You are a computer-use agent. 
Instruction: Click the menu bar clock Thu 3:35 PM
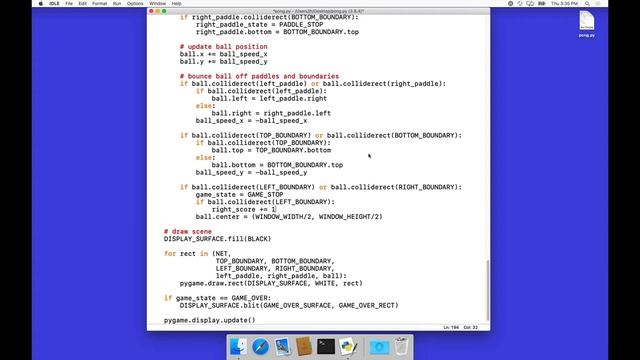564,3
